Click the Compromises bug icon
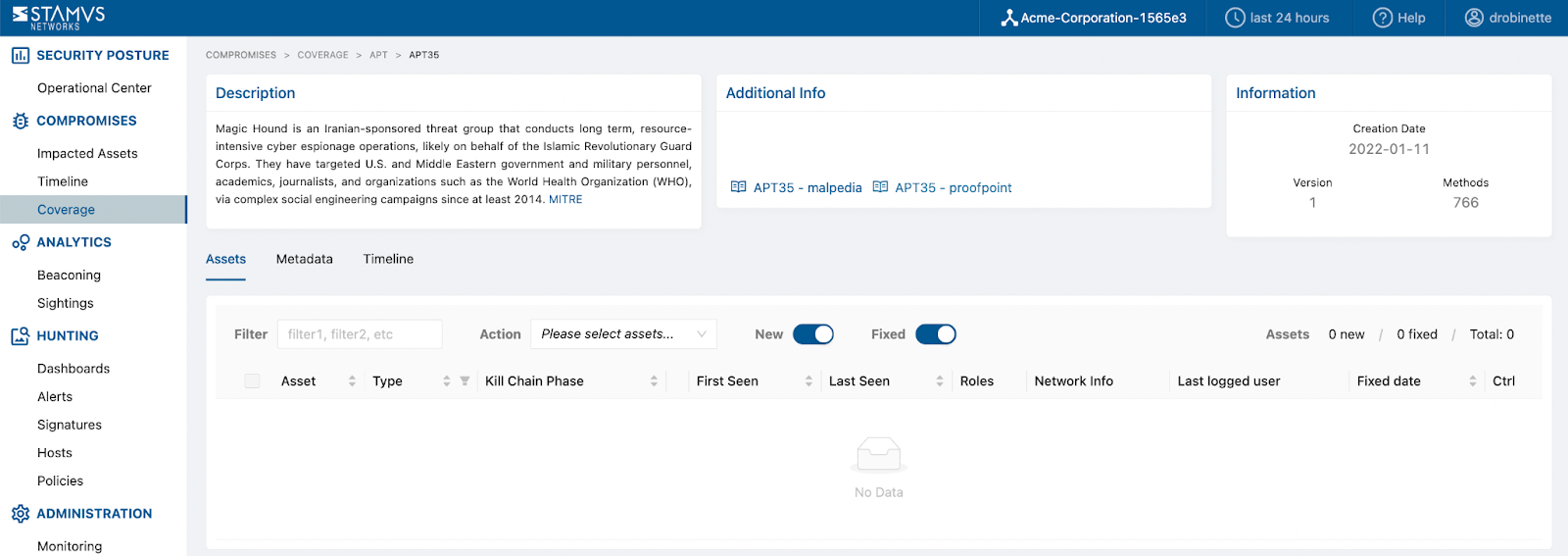 tap(21, 121)
